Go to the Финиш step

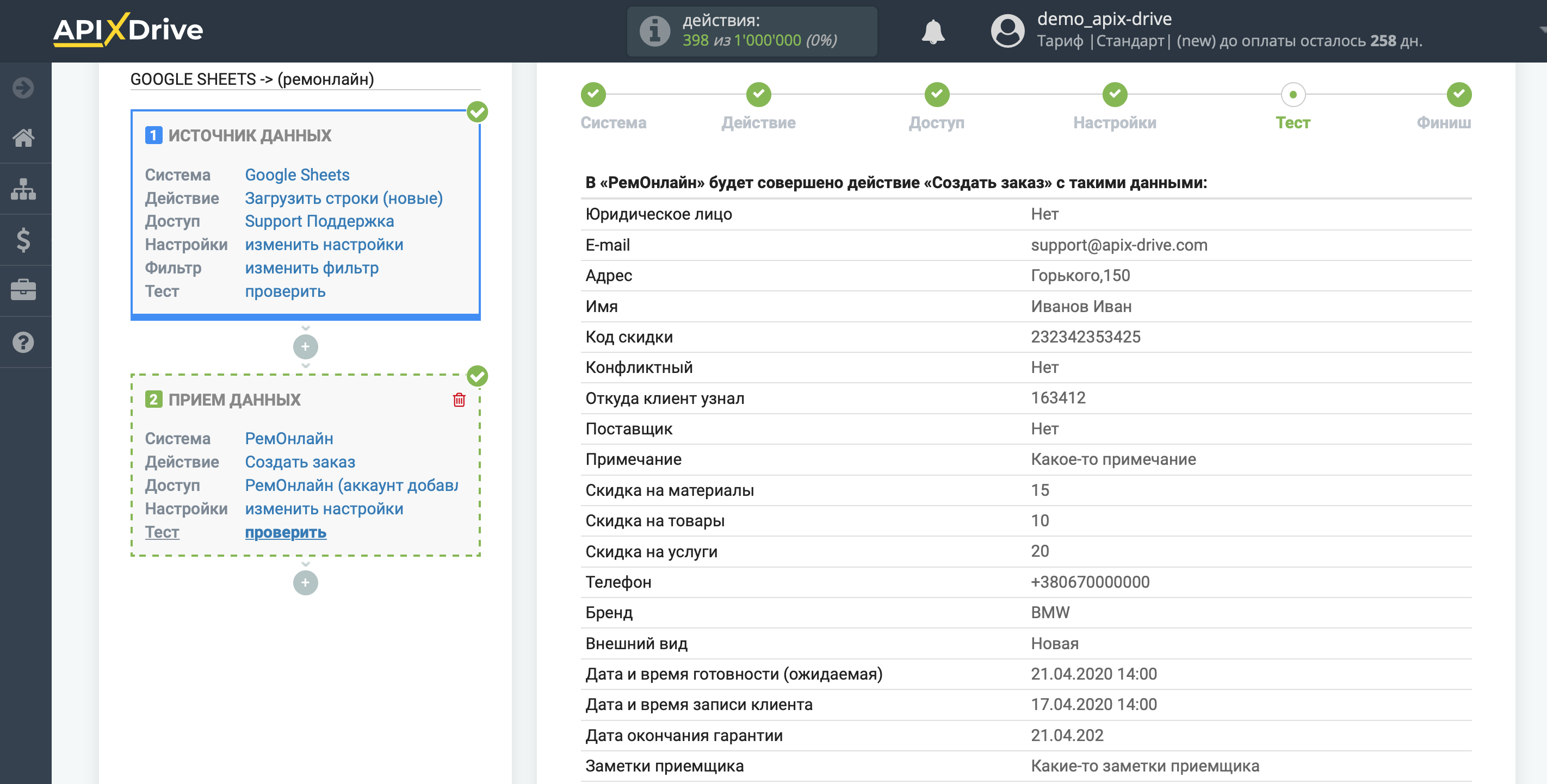click(1459, 94)
